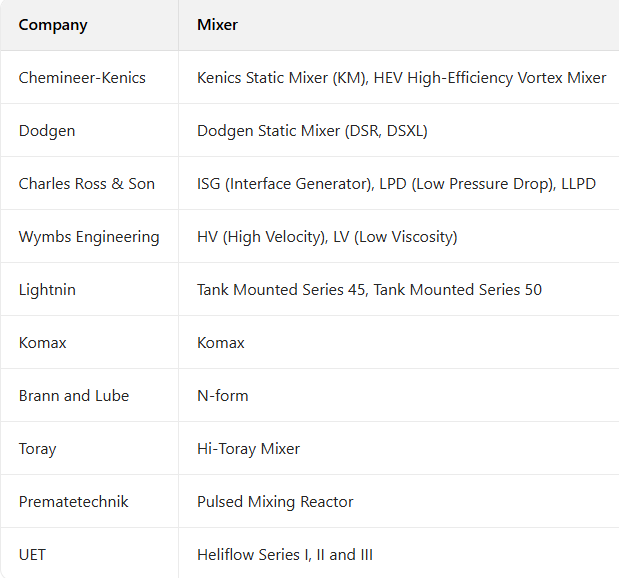This screenshot has height=578, width=619.
Task: Click the Tank Mounted Series 45 cell
Action: [369, 290]
